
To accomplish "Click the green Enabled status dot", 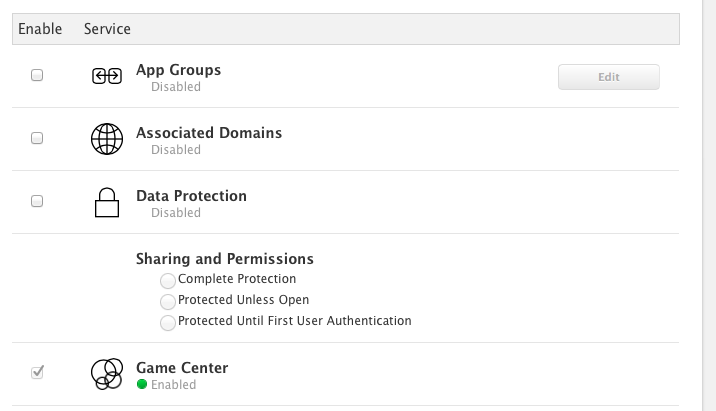I will coord(142,384).
